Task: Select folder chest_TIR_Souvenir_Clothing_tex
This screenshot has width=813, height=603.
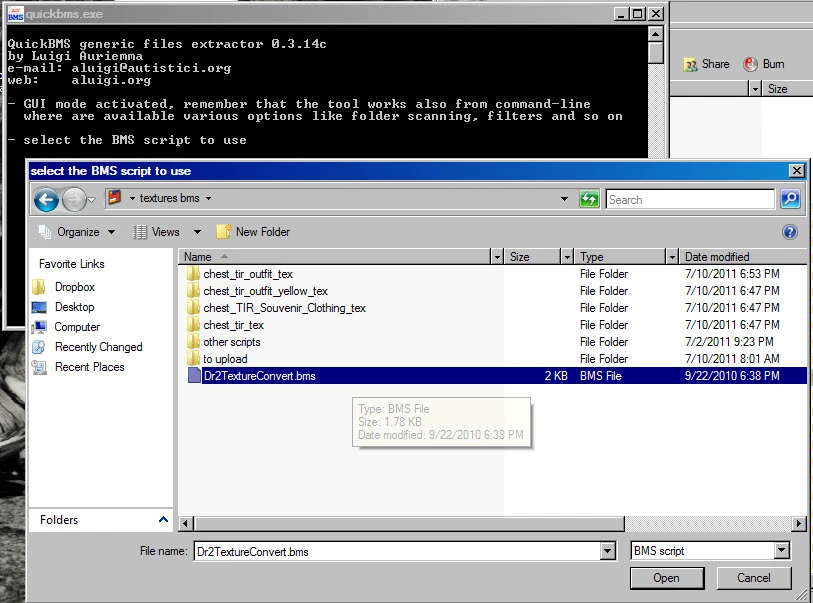Action: point(284,308)
